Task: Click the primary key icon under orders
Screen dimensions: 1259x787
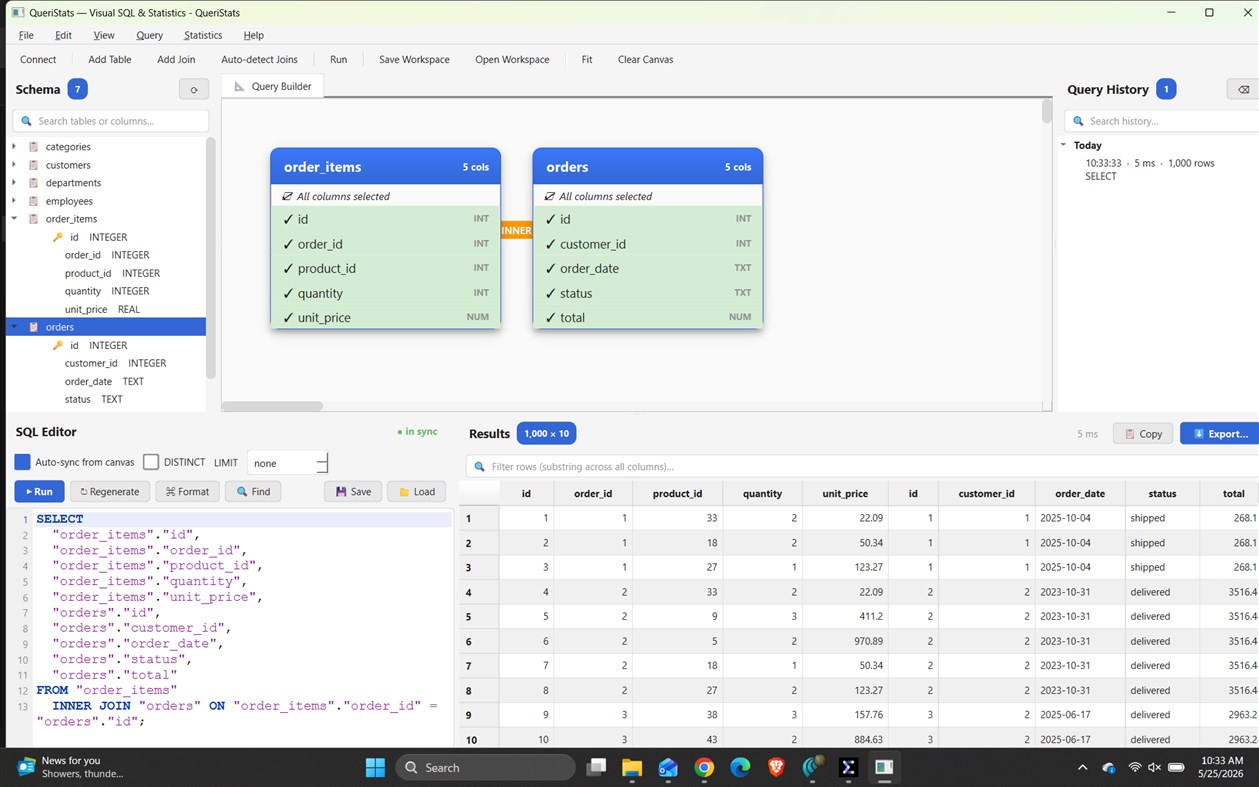Action: pyautogui.click(x=58, y=345)
